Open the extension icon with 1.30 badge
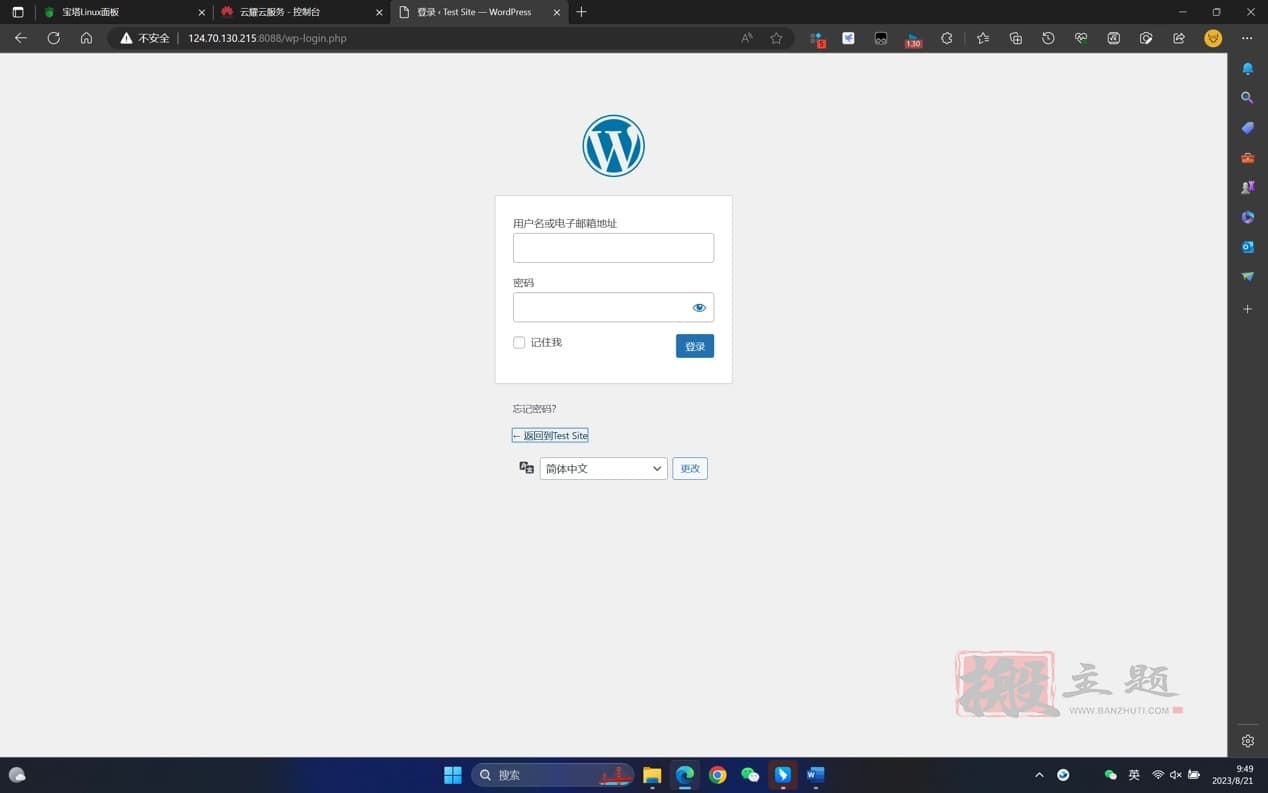 (913, 38)
